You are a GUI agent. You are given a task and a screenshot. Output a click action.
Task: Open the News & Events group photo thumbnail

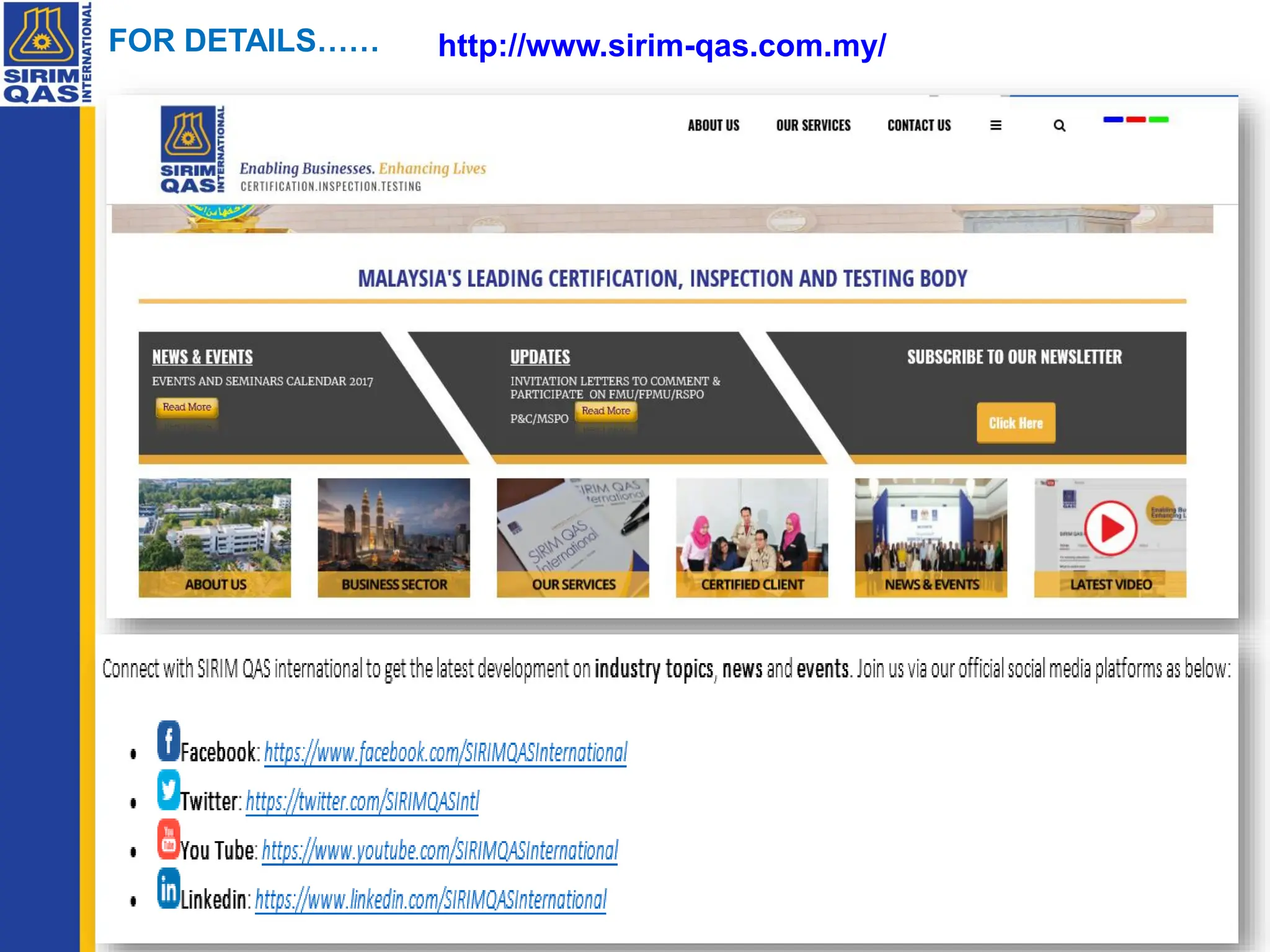tap(931, 537)
